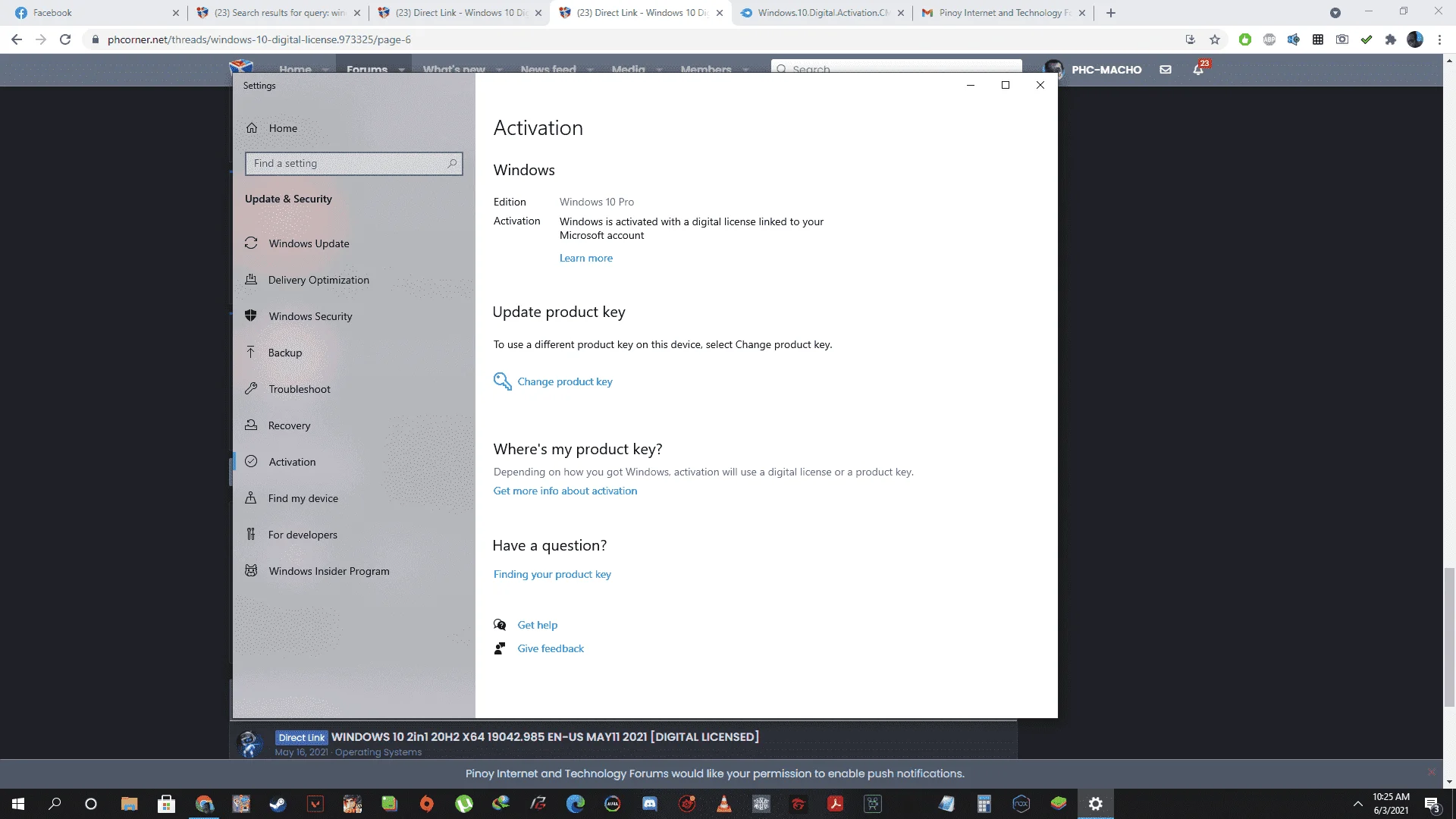Click the browser Back arrow
The height and width of the screenshot is (819, 1456).
coord(17,39)
